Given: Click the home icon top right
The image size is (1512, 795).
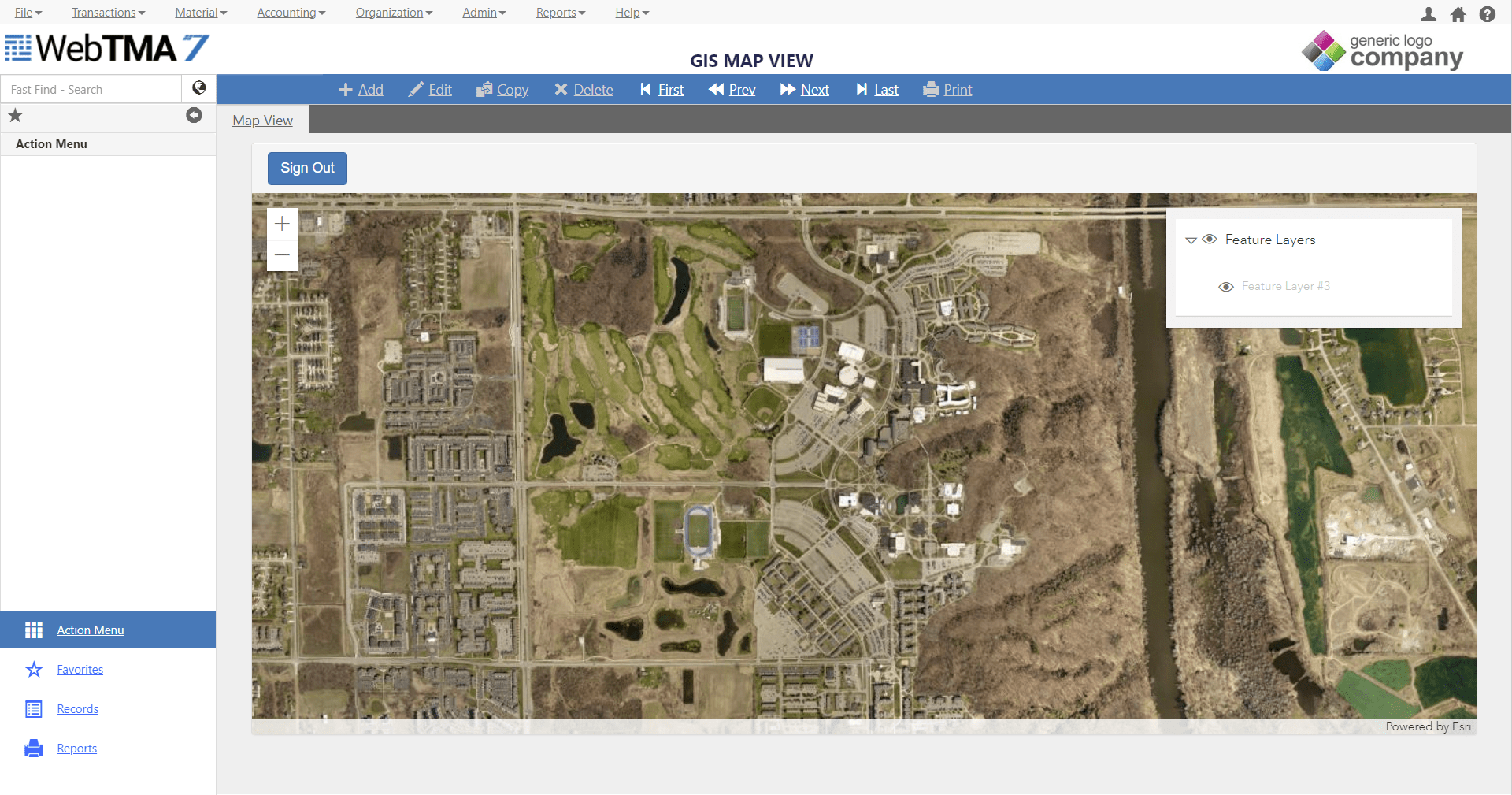Looking at the screenshot, I should pyautogui.click(x=1458, y=13).
